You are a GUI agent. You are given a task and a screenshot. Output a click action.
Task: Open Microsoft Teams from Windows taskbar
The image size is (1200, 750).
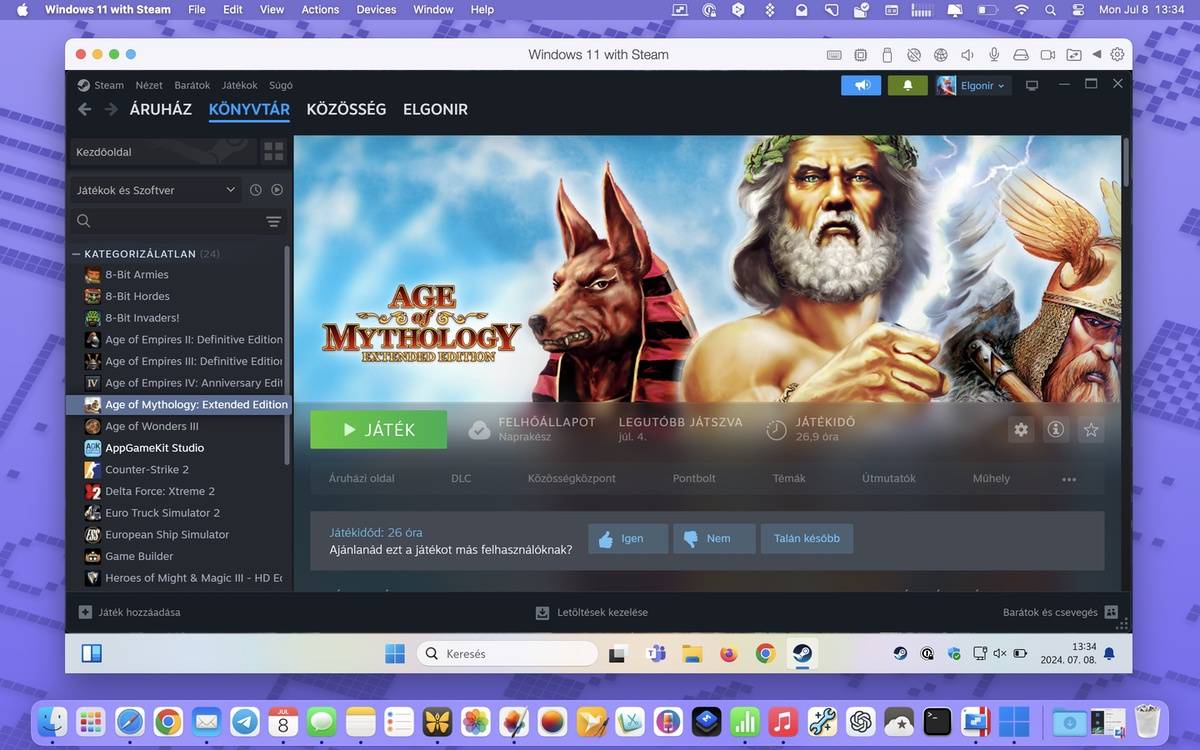tap(655, 654)
